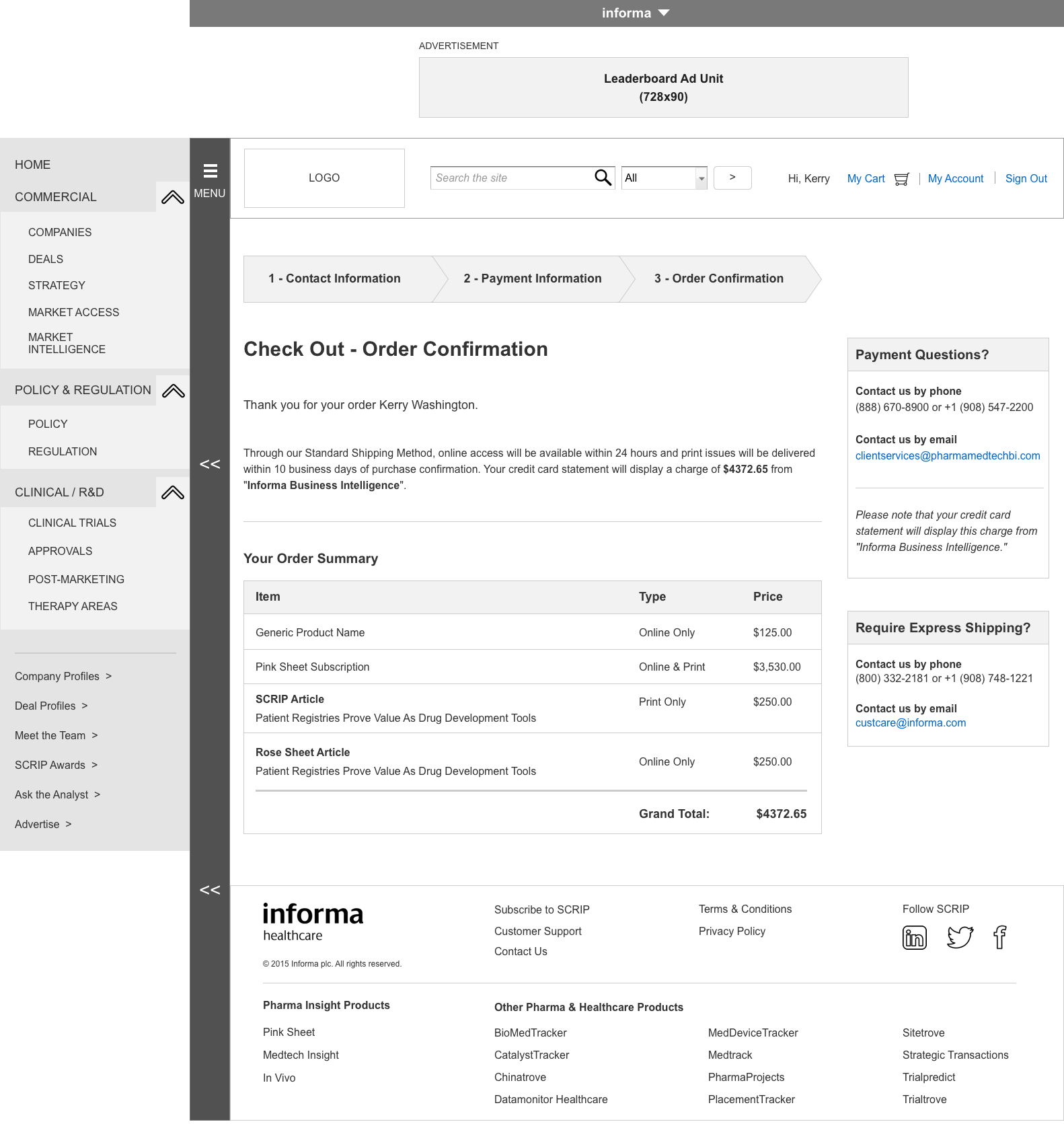This screenshot has width=1064, height=1124.
Task: Go to step 2 Payment Information
Action: [533, 278]
